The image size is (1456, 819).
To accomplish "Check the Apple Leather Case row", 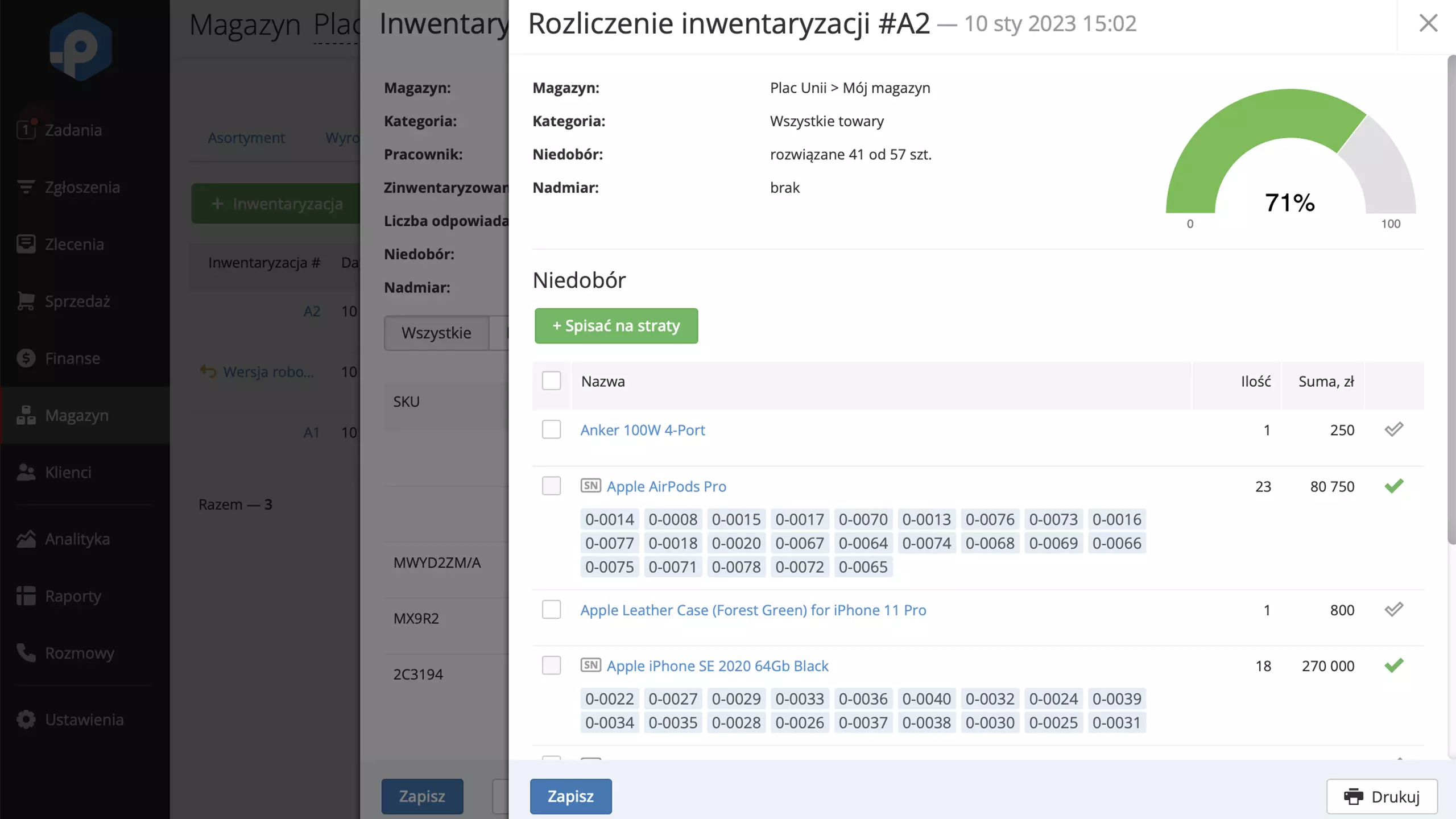I will pos(551,609).
